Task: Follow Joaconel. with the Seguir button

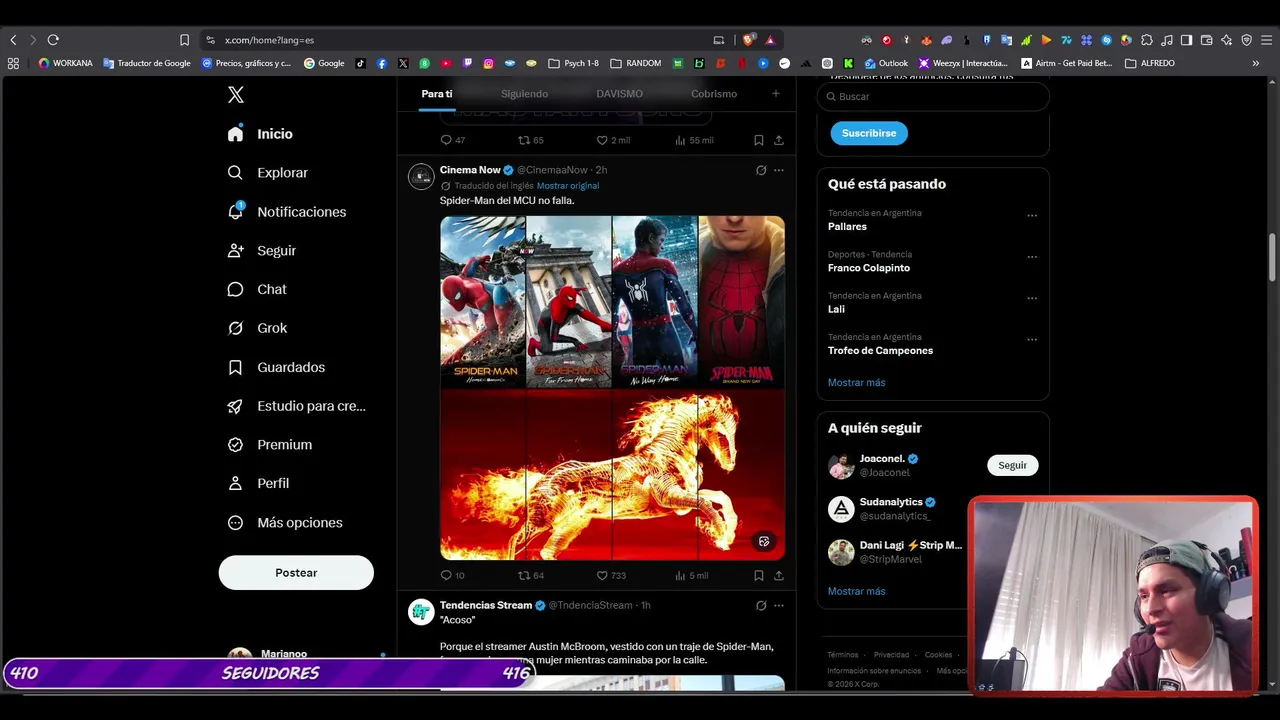Action: point(1012,465)
